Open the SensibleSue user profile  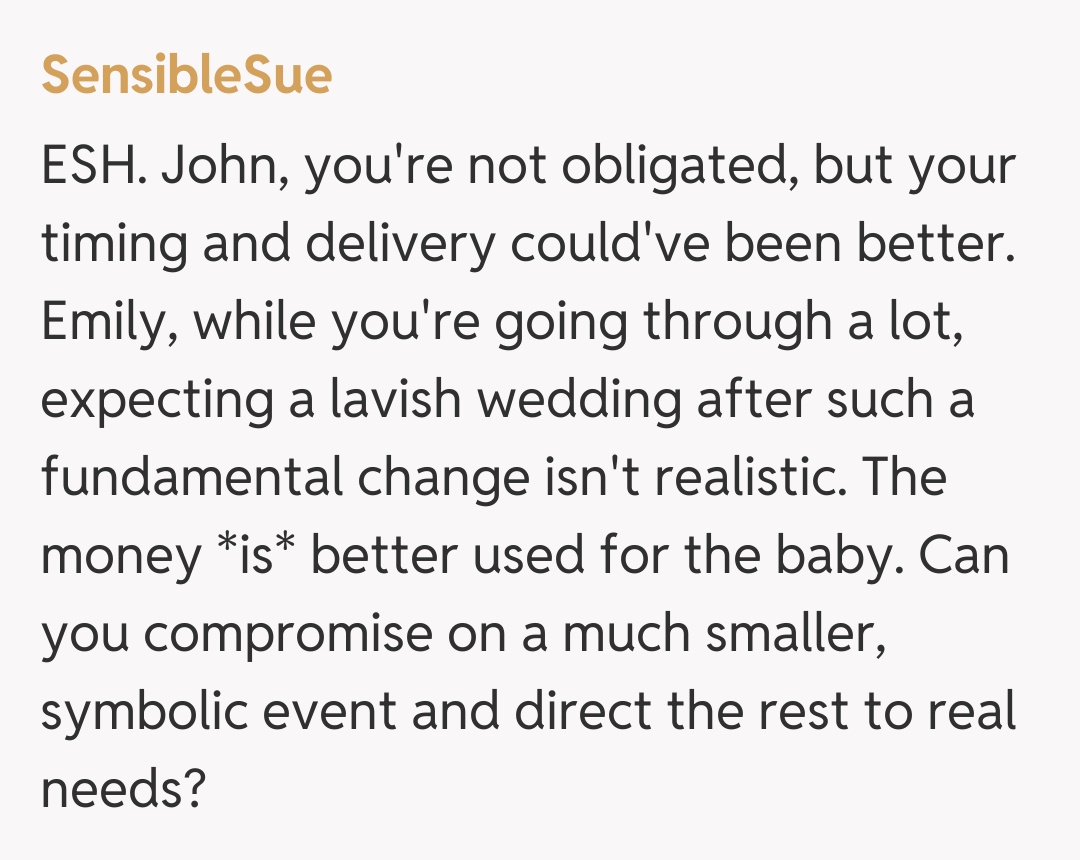(x=186, y=75)
